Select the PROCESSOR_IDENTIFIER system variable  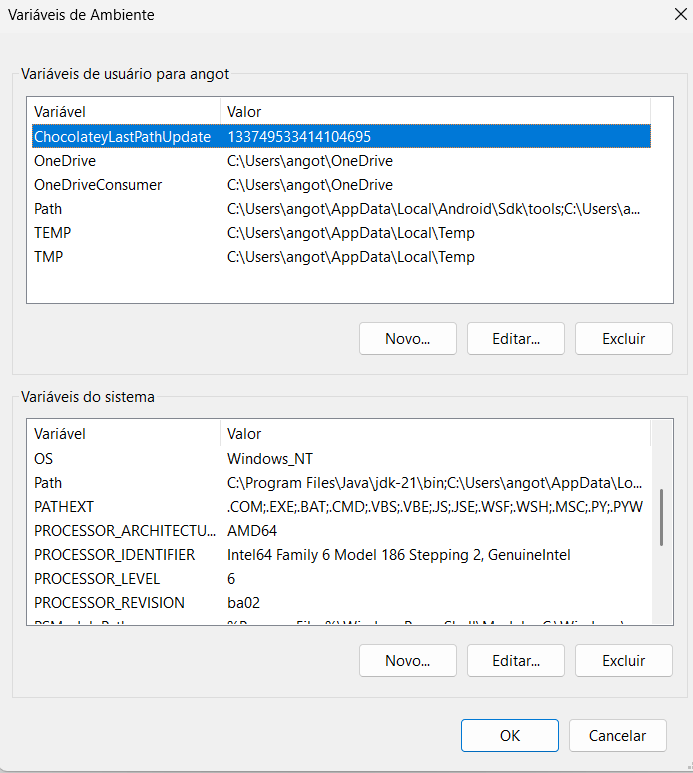click(x=114, y=555)
